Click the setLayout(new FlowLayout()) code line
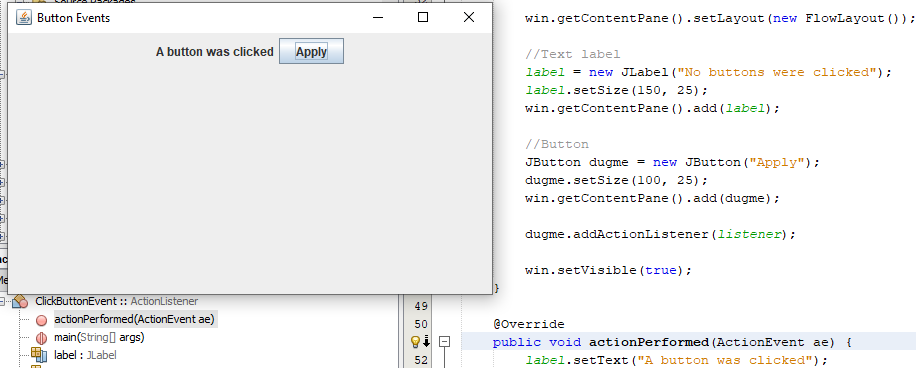The image size is (916, 368). [x=720, y=18]
